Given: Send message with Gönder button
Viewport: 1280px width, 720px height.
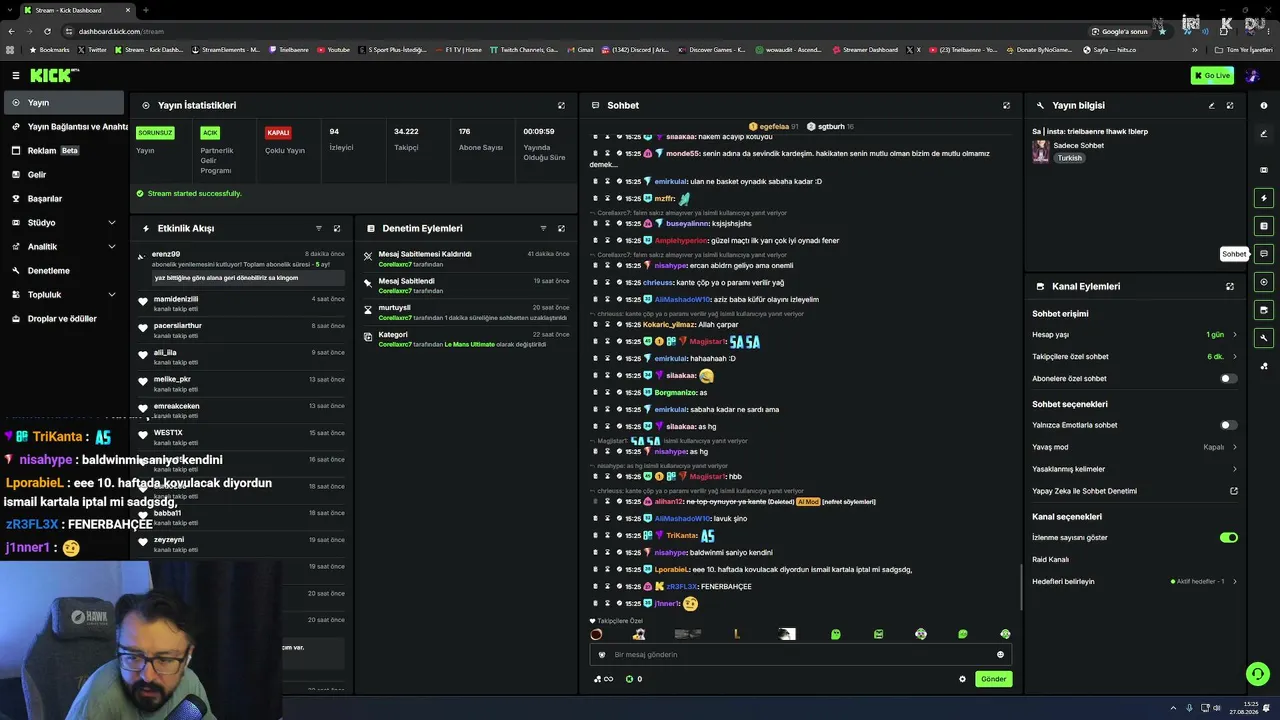Looking at the screenshot, I should coord(993,679).
